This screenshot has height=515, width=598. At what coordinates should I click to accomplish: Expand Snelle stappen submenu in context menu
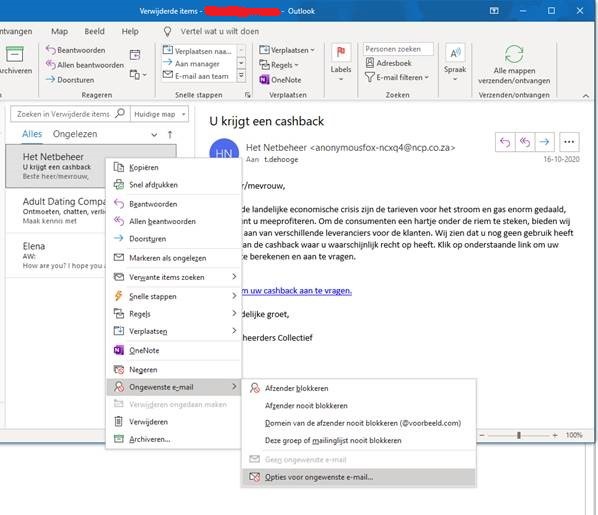[x=174, y=296]
